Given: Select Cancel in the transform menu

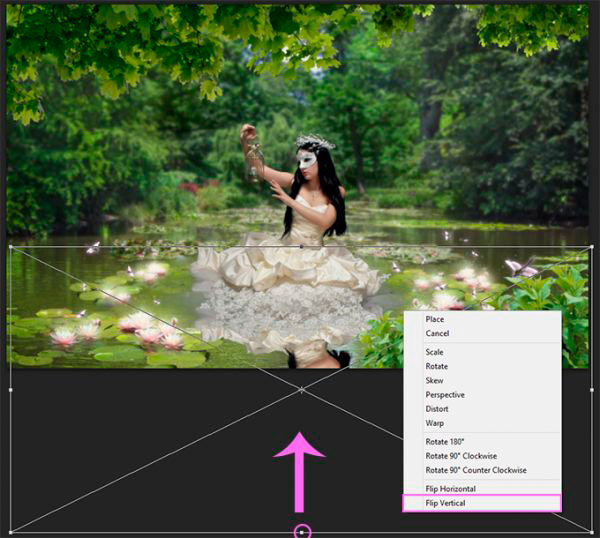Looking at the screenshot, I should coord(482,333).
